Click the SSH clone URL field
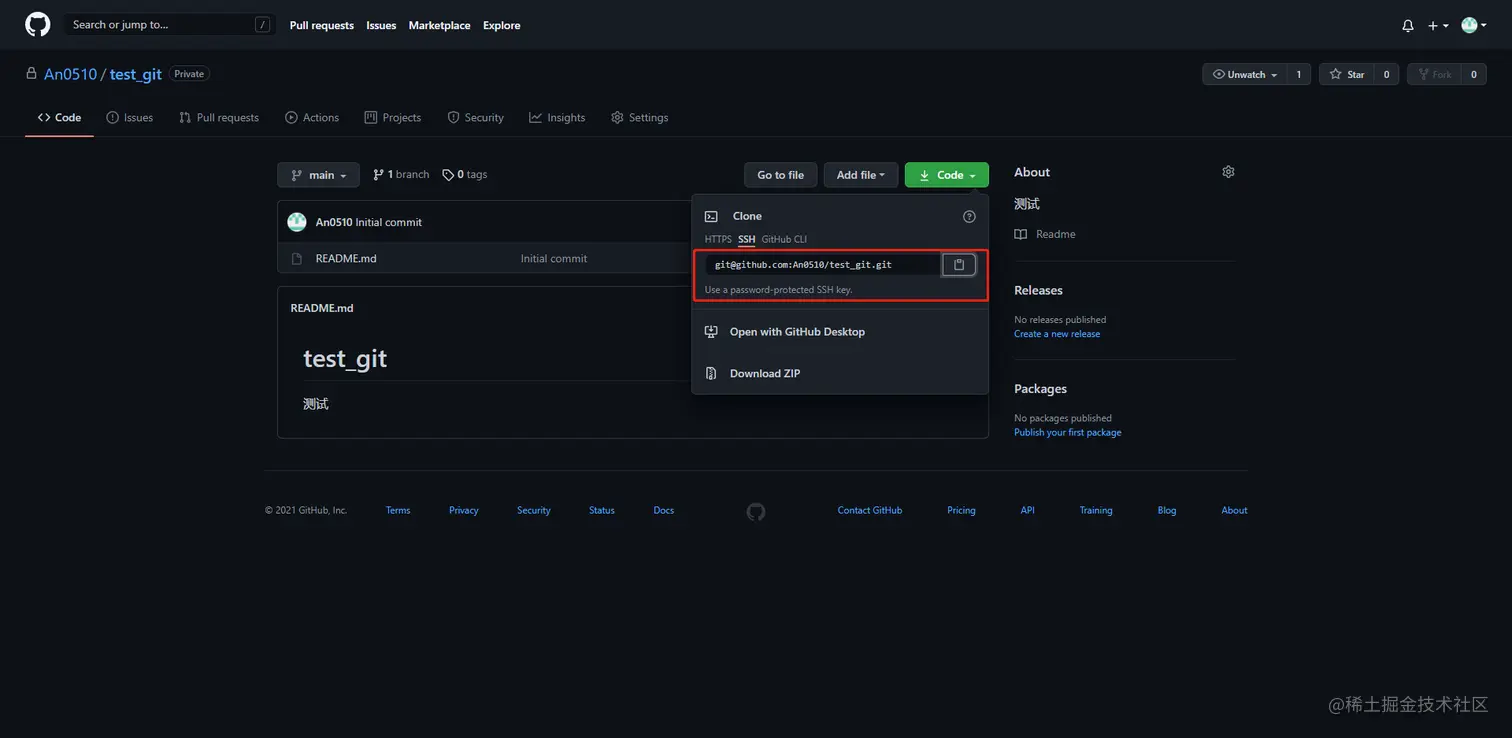This screenshot has width=1512, height=738. point(823,265)
